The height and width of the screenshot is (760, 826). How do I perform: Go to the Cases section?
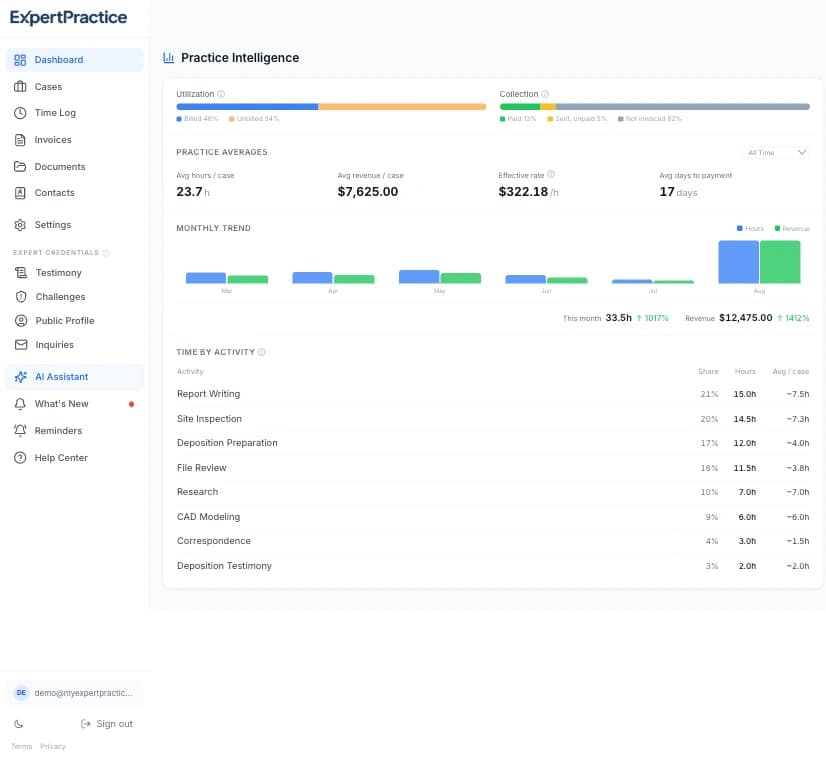click(74, 86)
